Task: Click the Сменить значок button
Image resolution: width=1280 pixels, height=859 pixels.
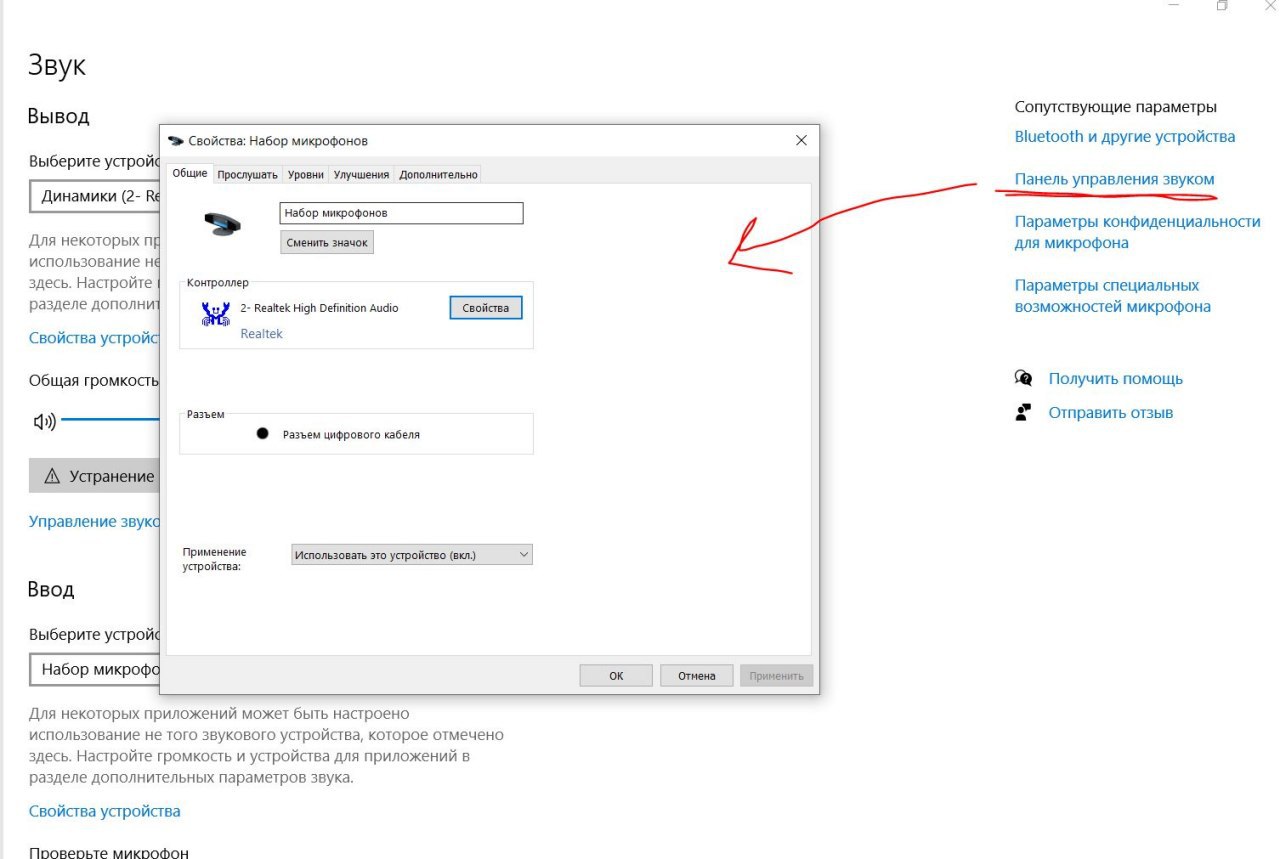Action: (x=327, y=242)
